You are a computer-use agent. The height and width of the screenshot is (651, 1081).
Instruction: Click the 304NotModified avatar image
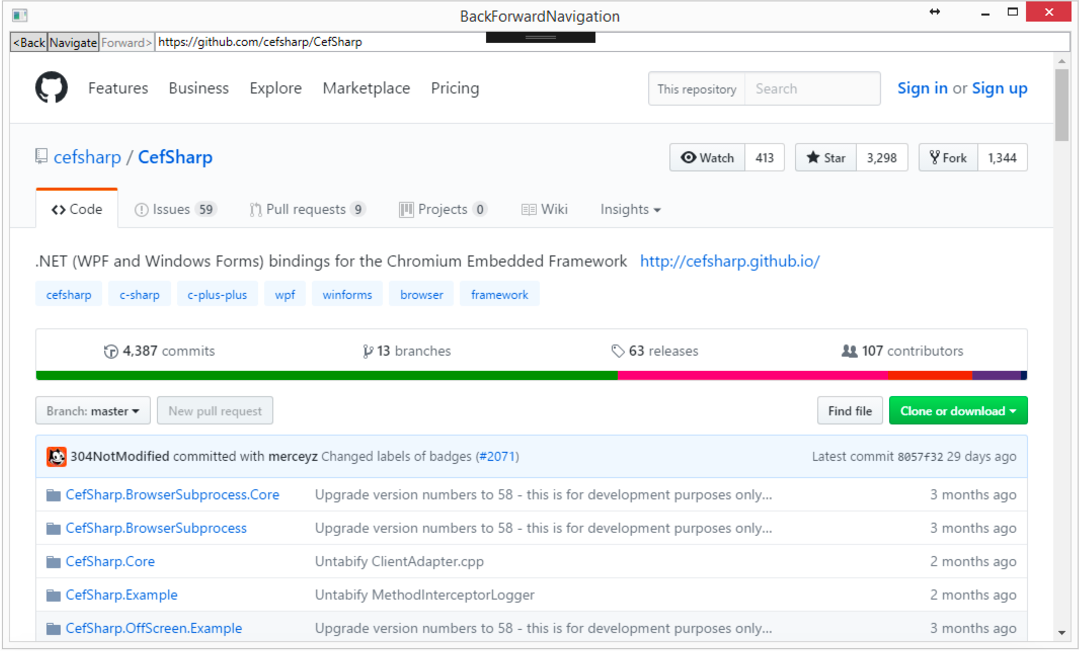[x=57, y=457]
